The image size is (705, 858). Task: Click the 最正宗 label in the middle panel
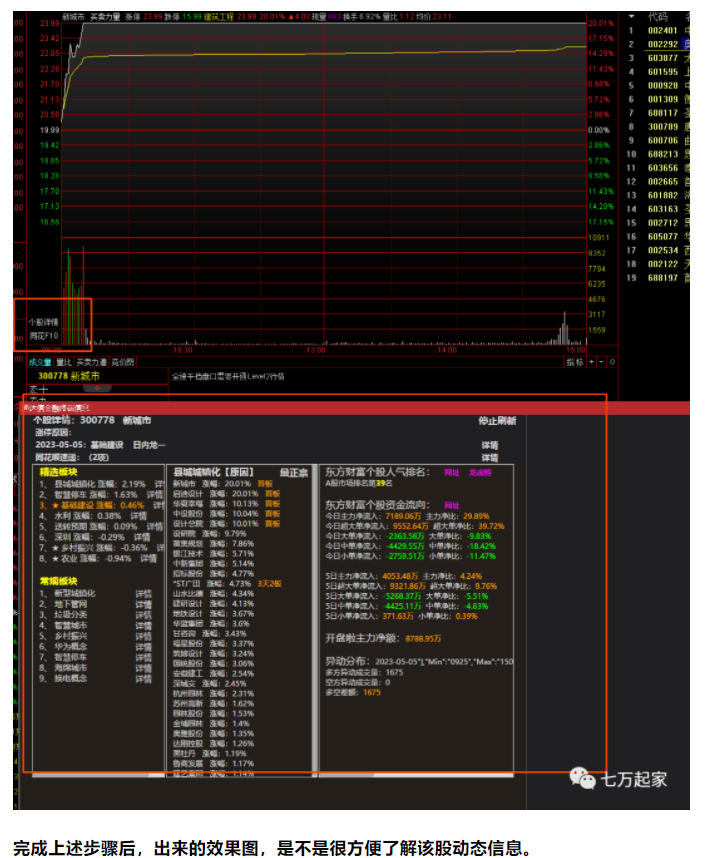pos(294,473)
